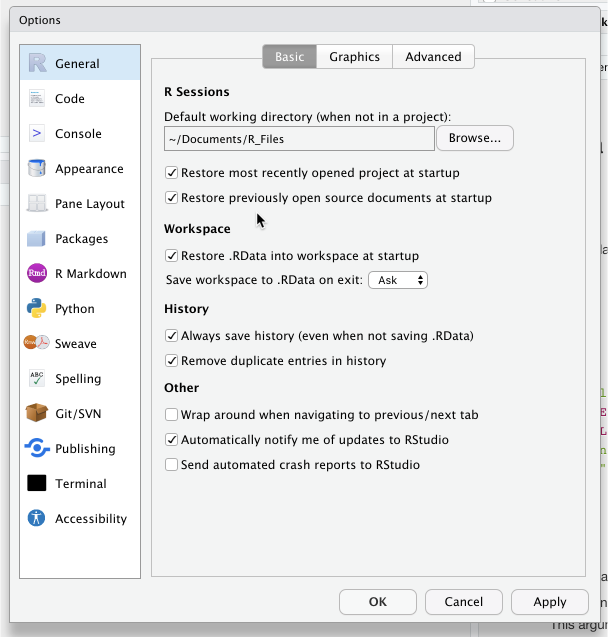Open the Git/SVN options section
The width and height of the screenshot is (608, 637).
80,413
